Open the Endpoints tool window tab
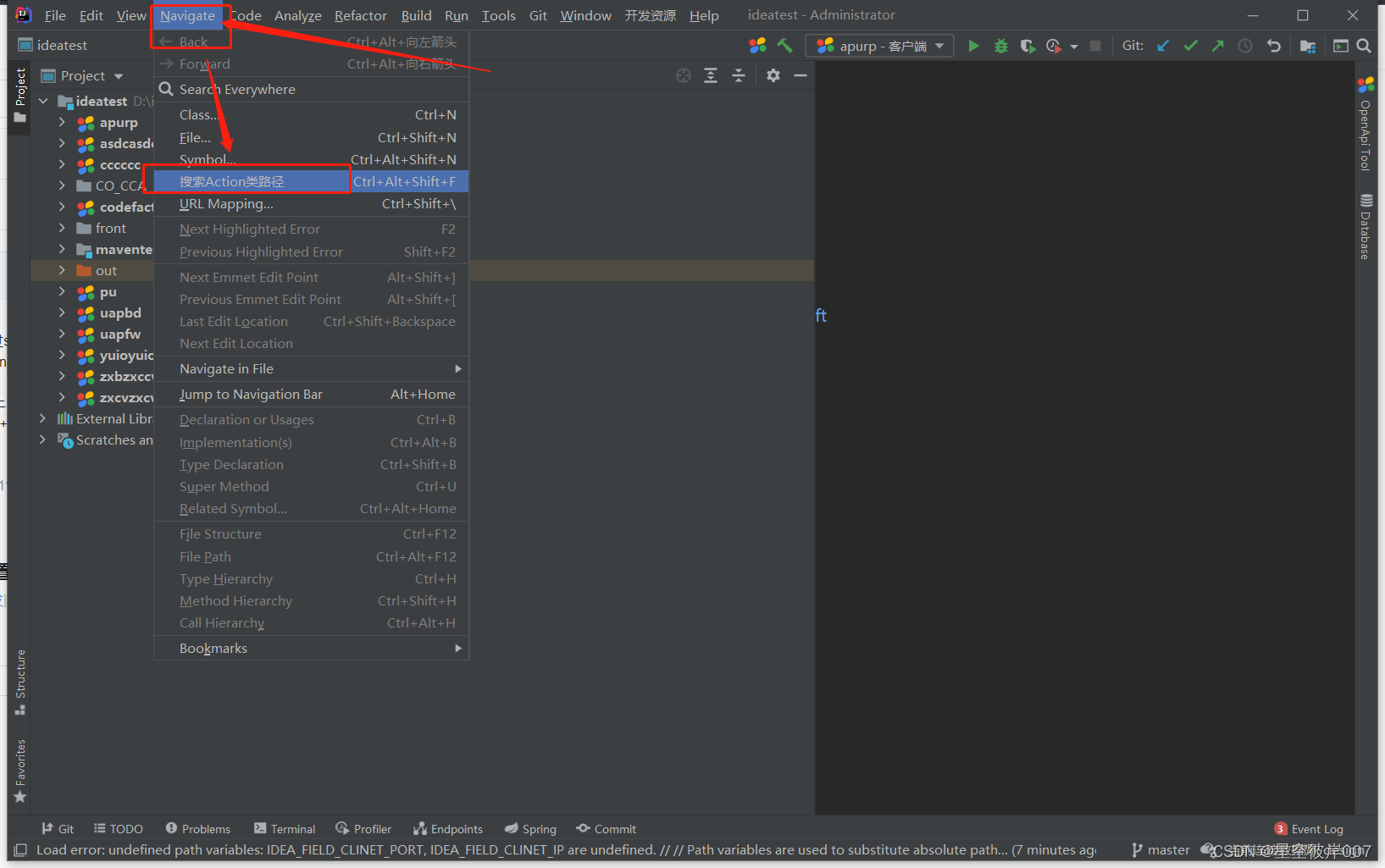The height and width of the screenshot is (868, 1385). (448, 829)
